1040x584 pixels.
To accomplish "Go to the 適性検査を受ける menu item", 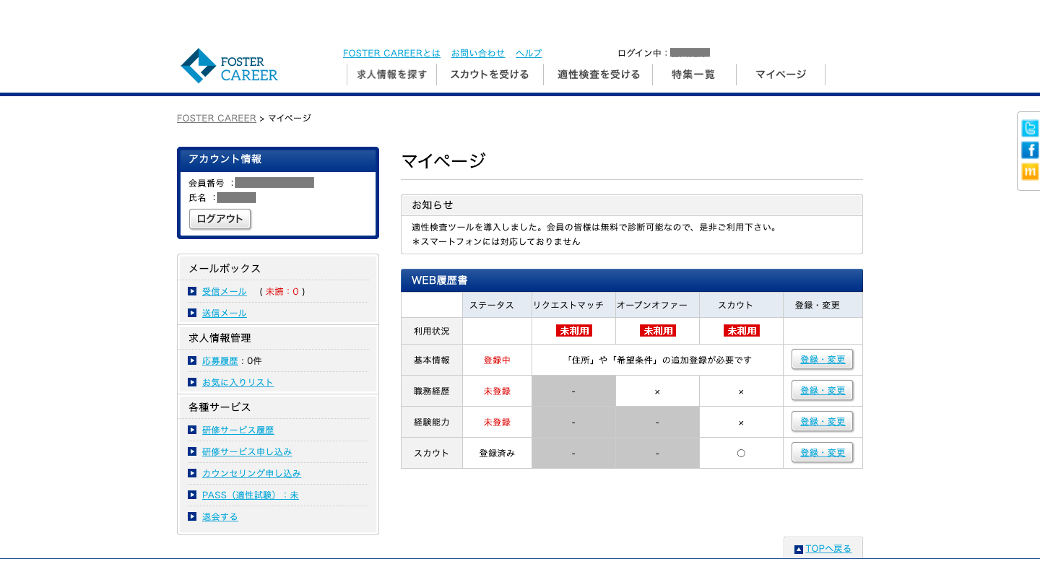I will [x=598, y=75].
